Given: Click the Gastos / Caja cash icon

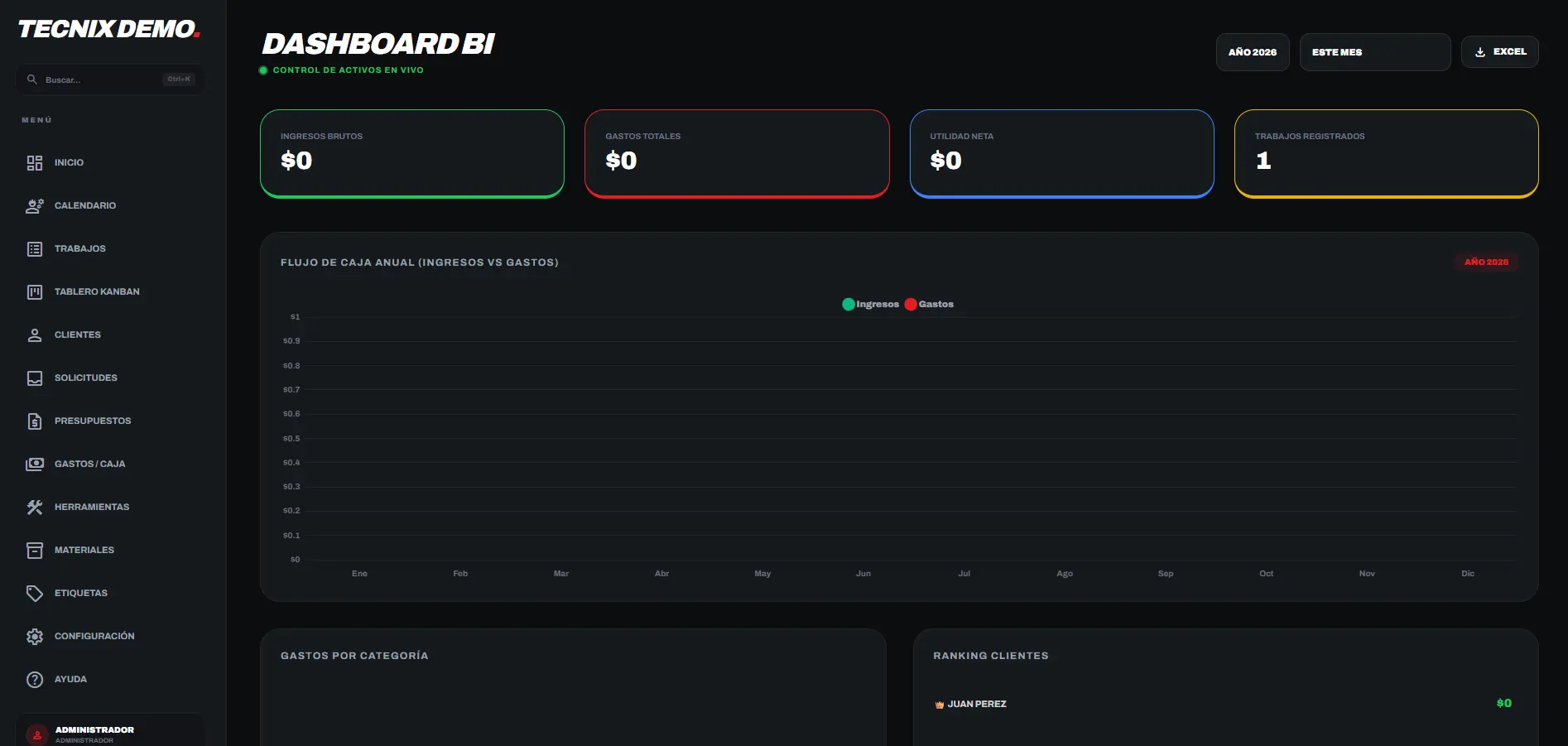Looking at the screenshot, I should coord(35,464).
